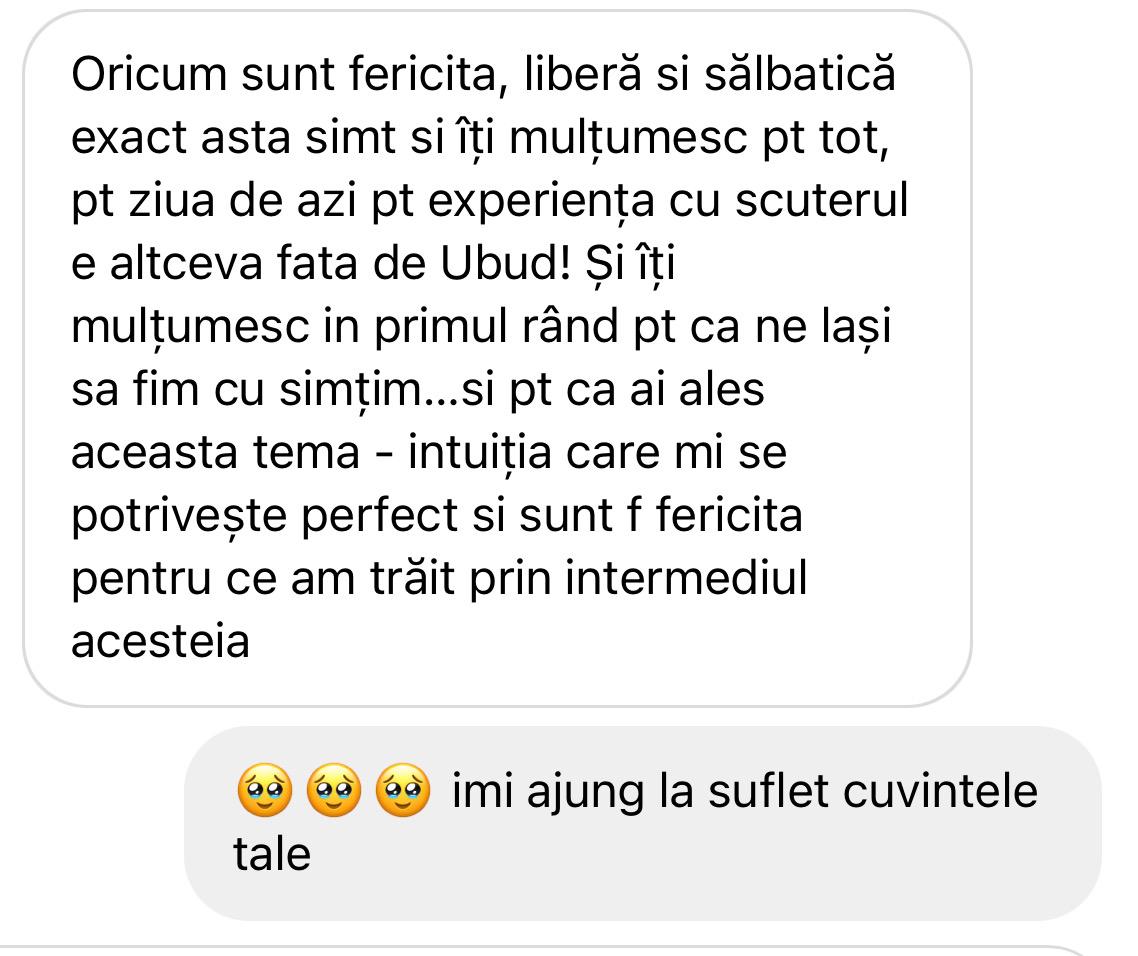Click the word "sălbatică" in first line
1138x956 pixels.
(x=800, y=74)
